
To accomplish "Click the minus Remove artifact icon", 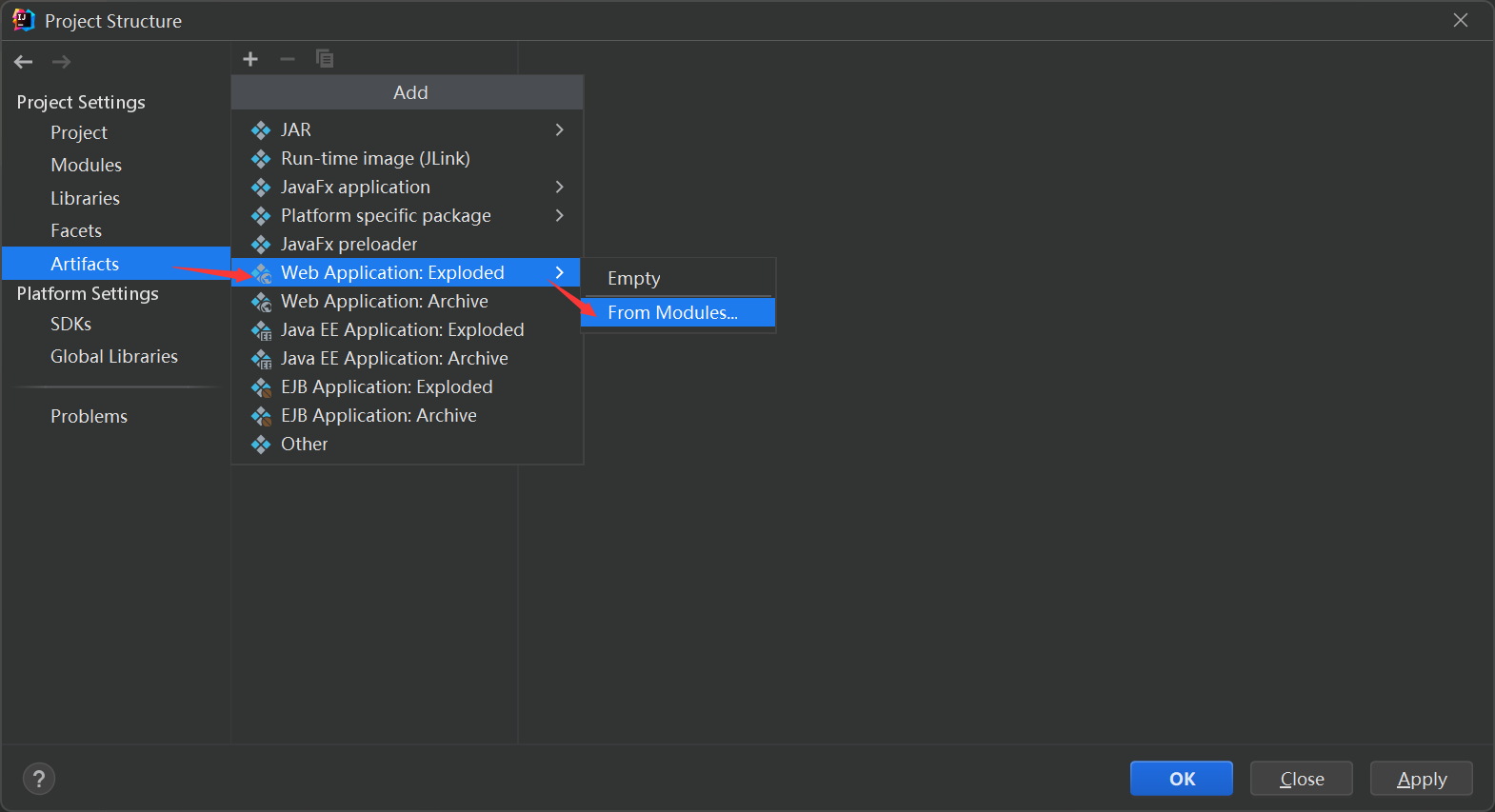I will 287,59.
